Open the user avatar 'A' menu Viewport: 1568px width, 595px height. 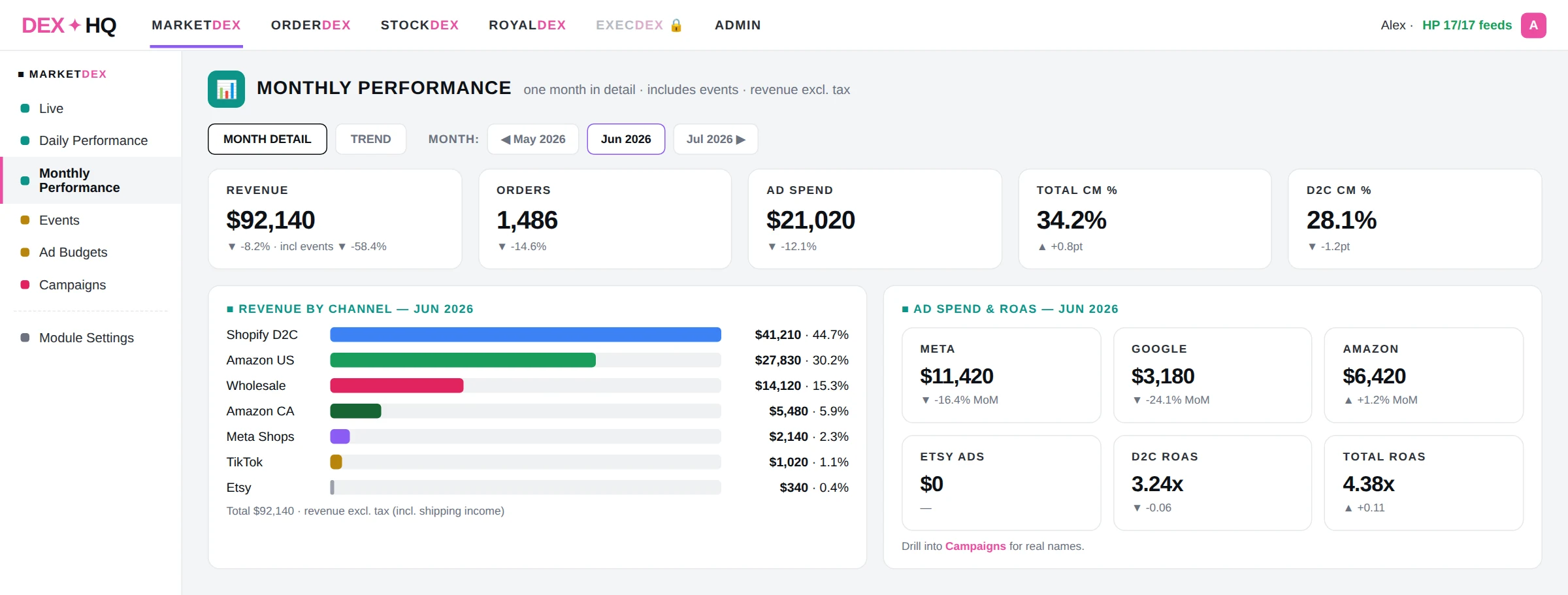[1533, 25]
